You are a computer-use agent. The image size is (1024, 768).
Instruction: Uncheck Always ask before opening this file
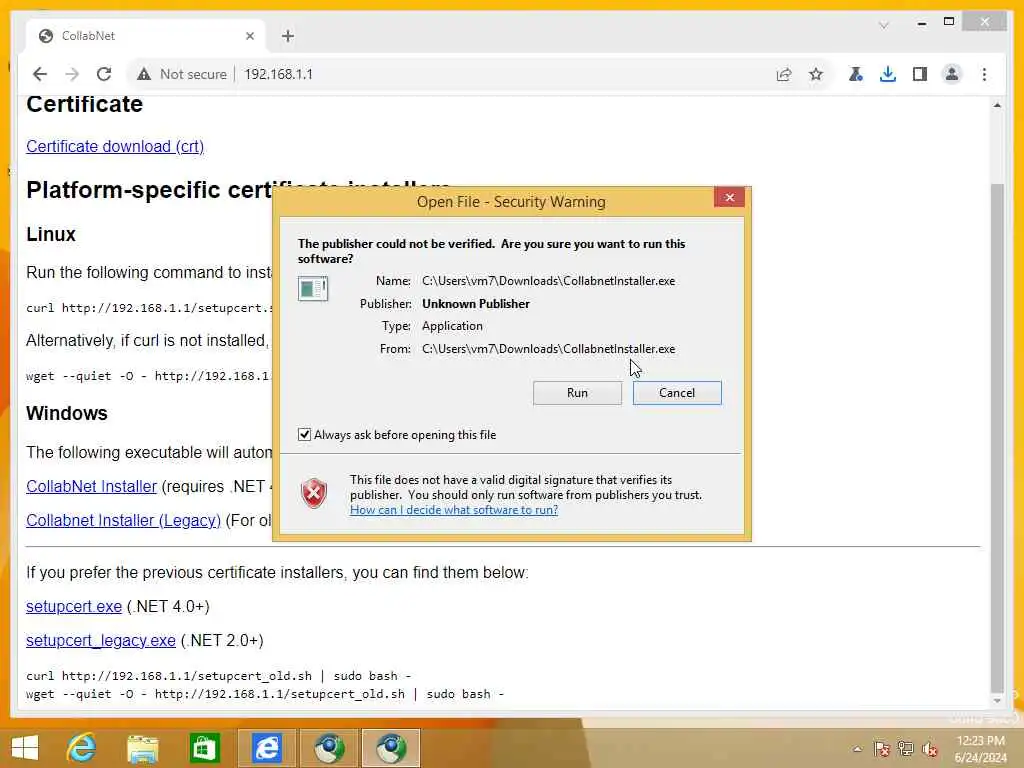coord(304,434)
